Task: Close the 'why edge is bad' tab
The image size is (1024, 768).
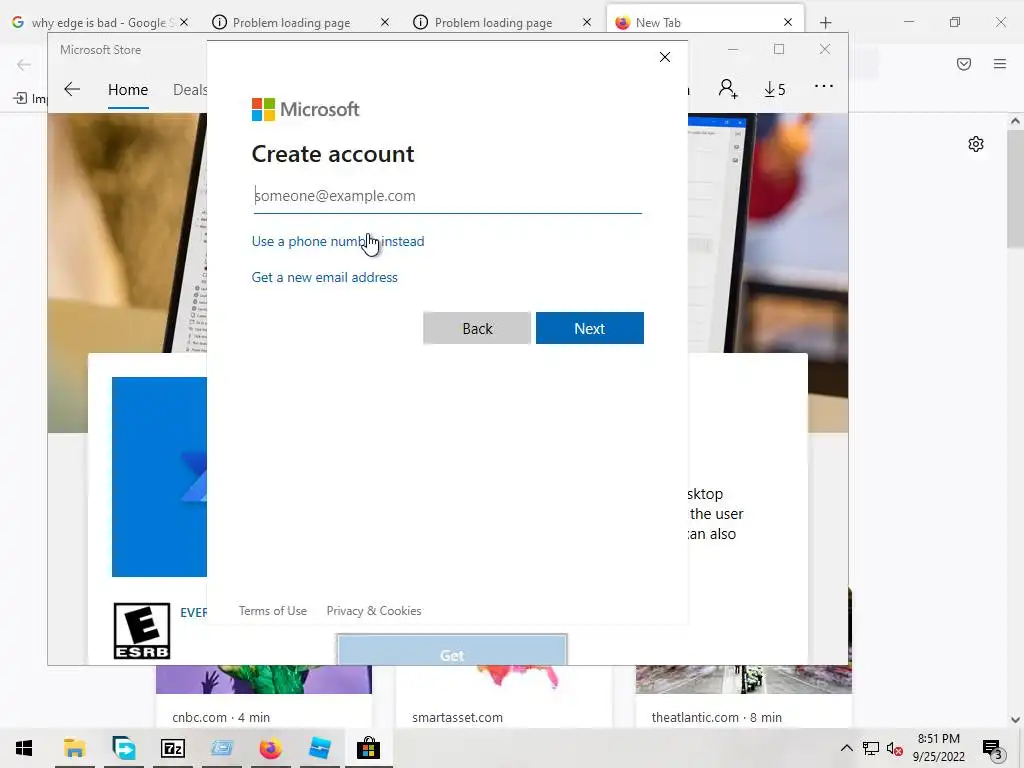Action: (x=184, y=22)
